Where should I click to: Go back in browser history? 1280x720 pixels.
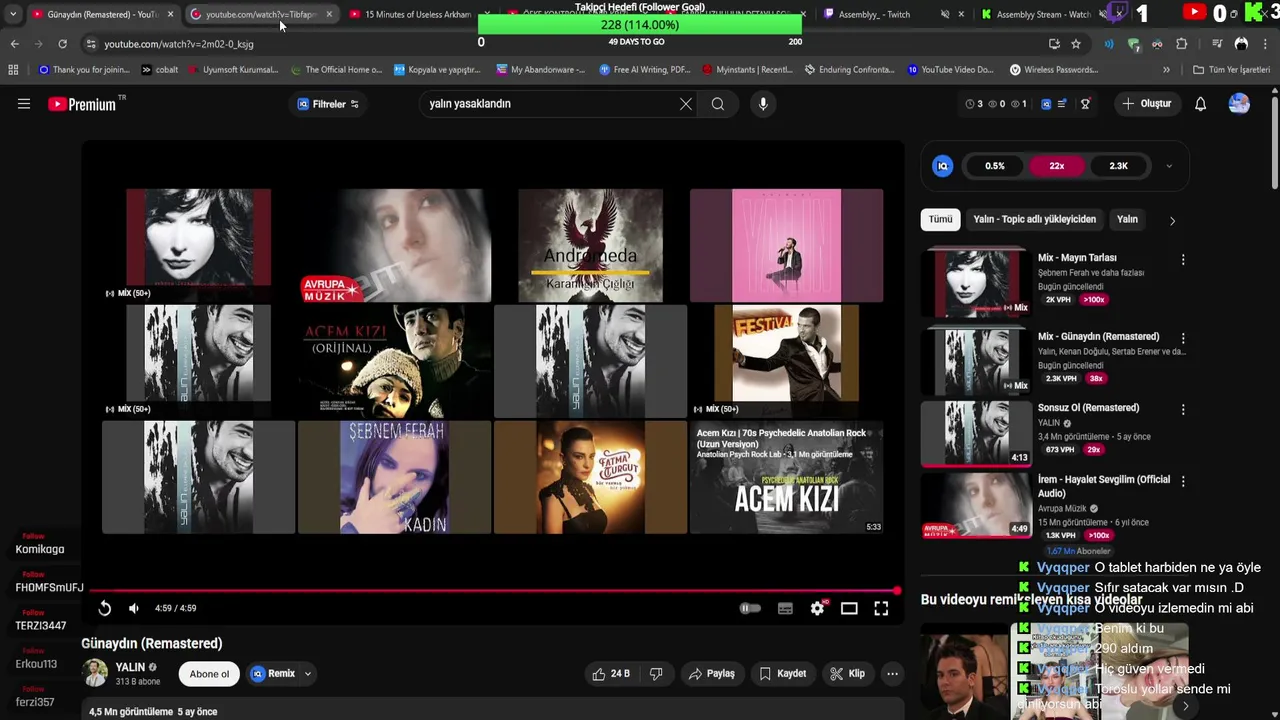[14, 44]
